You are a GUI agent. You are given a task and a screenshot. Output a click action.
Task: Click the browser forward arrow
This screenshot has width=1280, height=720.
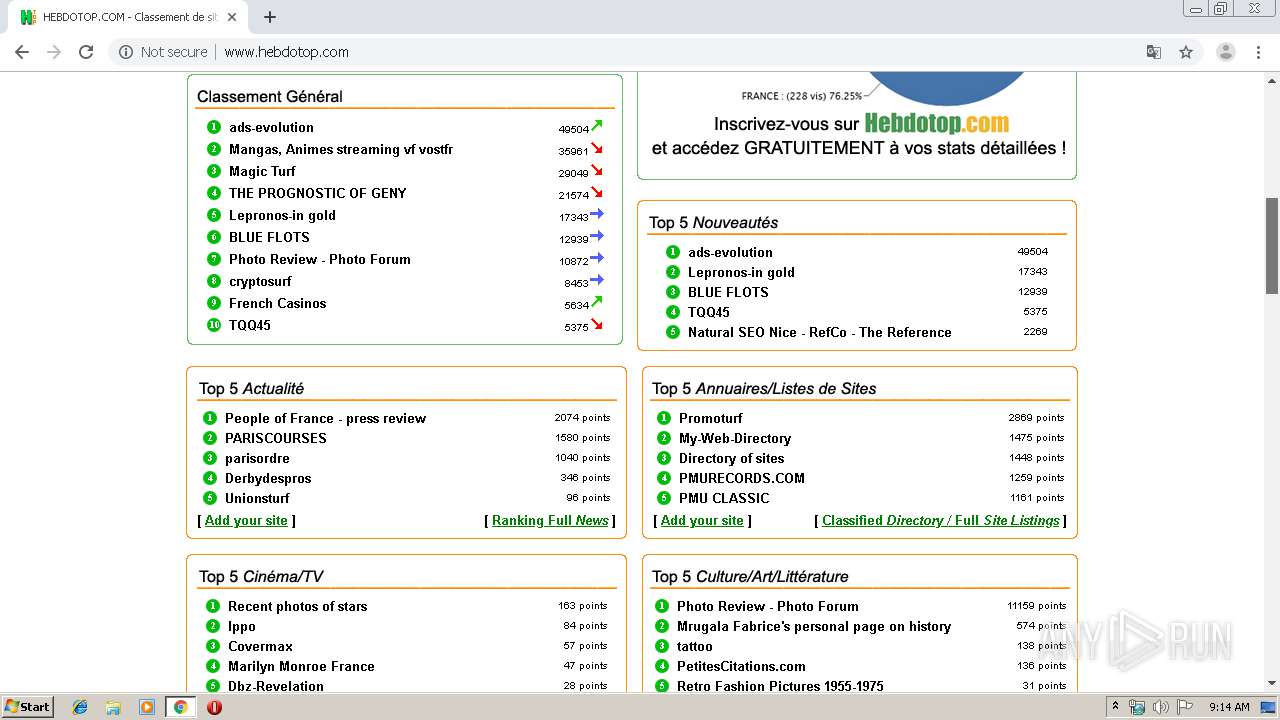[x=54, y=52]
